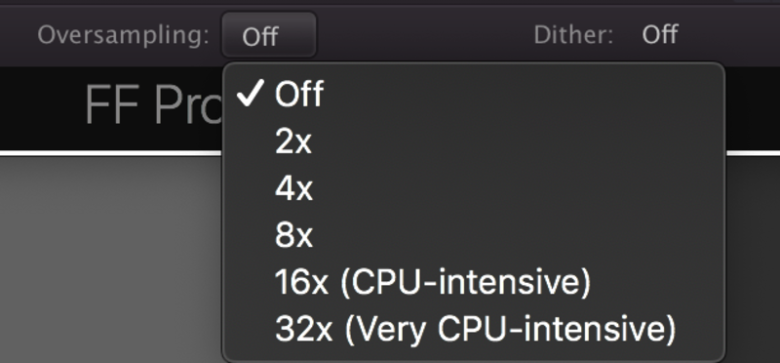The height and width of the screenshot is (363, 780).
Task: Click the Off value beside Dither
Action: pyautogui.click(x=660, y=35)
